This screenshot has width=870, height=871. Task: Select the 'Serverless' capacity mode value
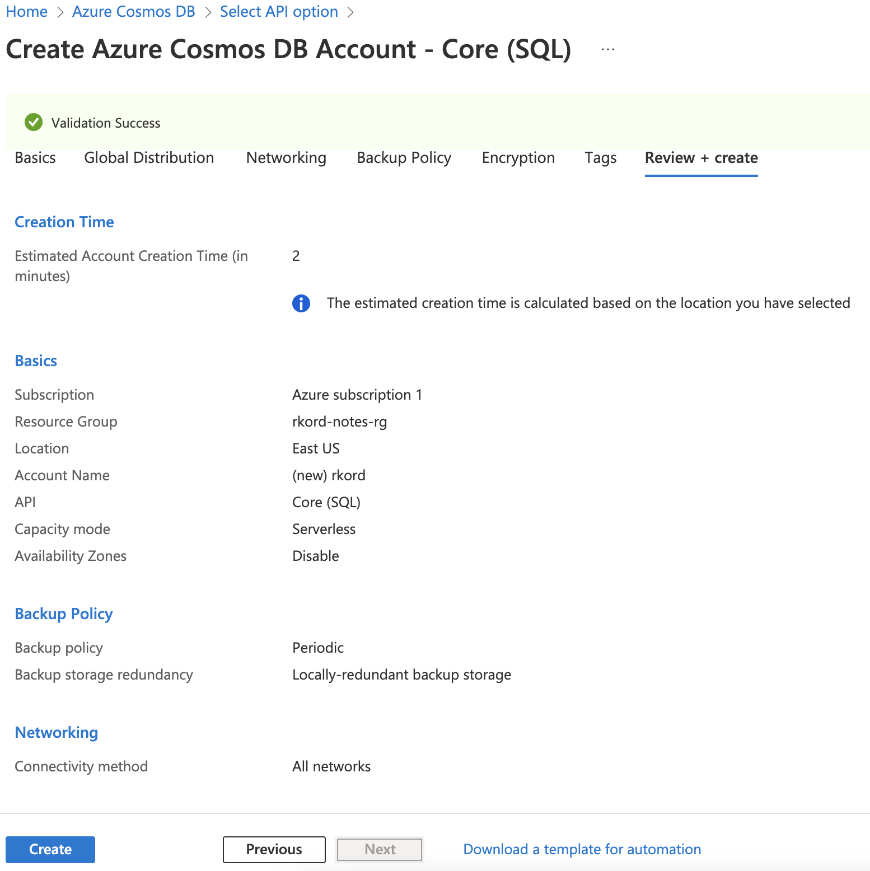(x=323, y=529)
